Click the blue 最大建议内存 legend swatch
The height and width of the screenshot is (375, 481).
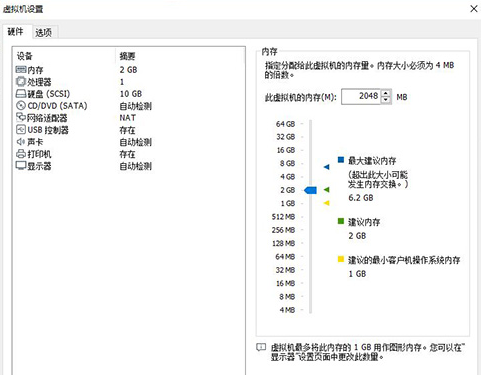(x=341, y=160)
